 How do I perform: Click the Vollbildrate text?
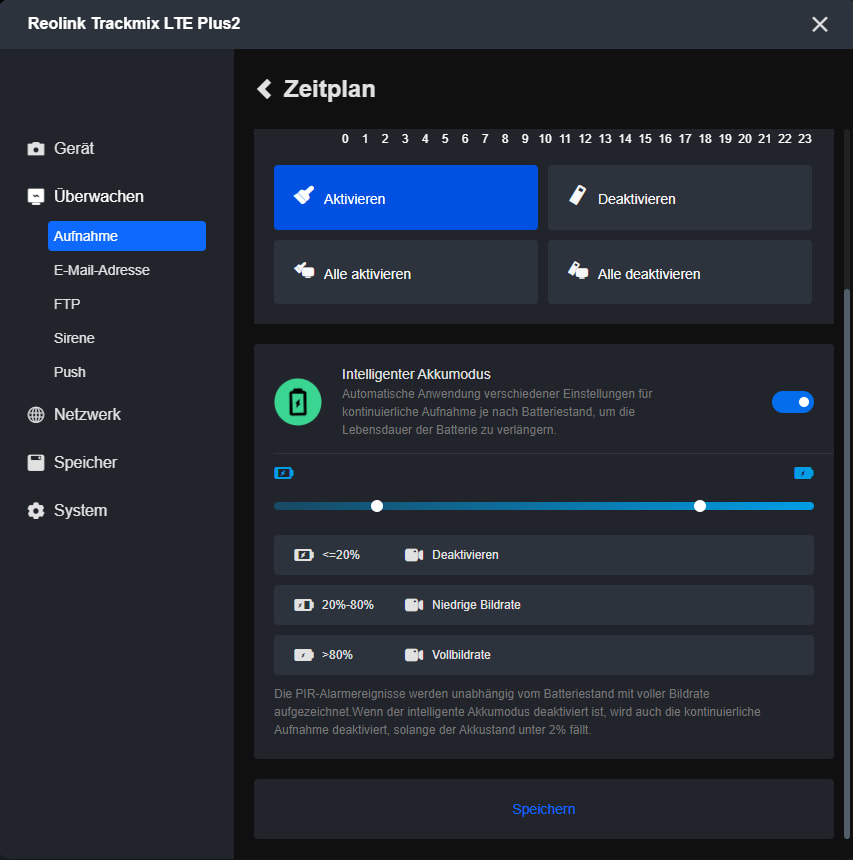pyautogui.click(x=461, y=655)
